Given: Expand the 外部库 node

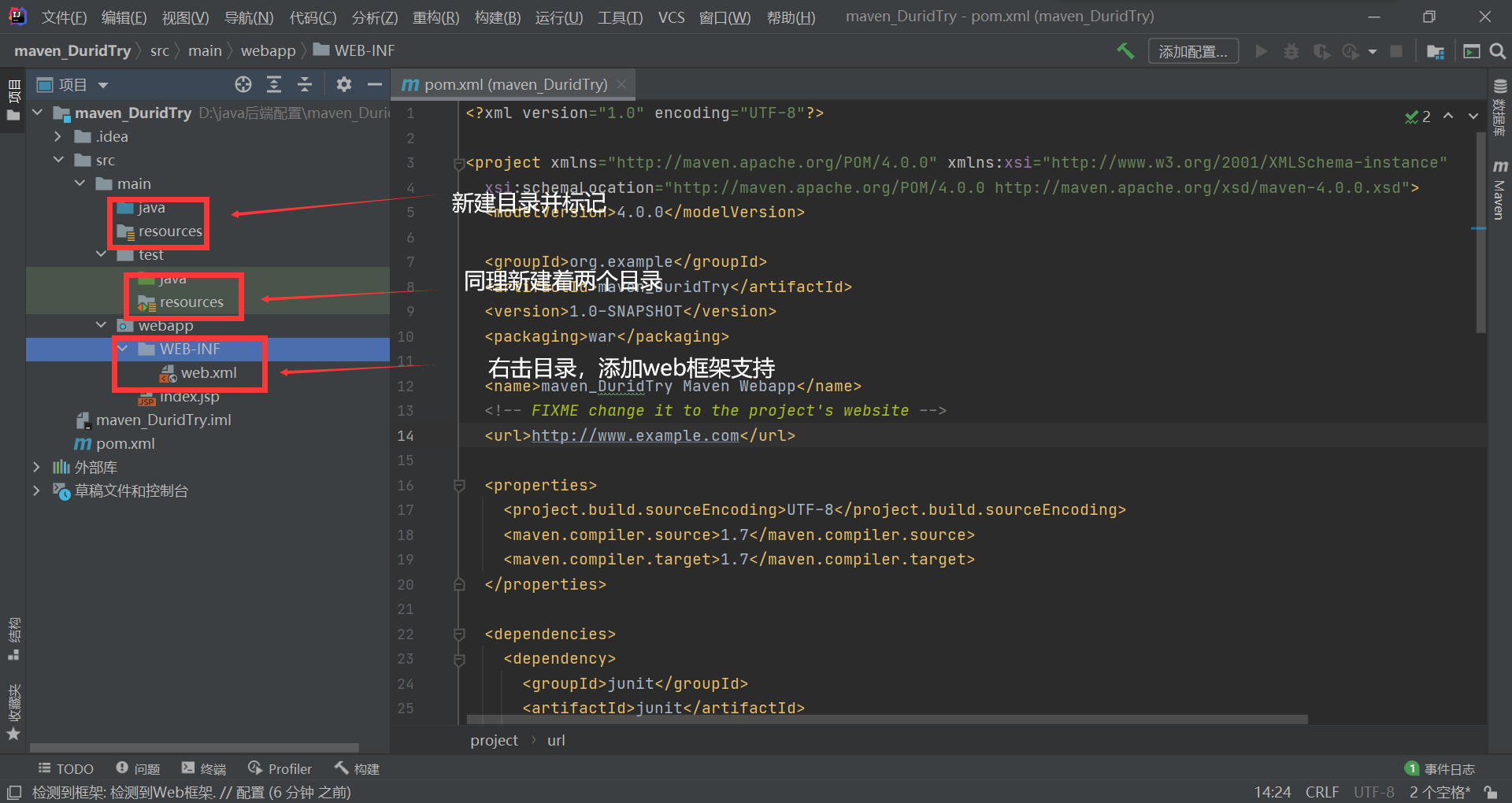Looking at the screenshot, I should (x=36, y=467).
